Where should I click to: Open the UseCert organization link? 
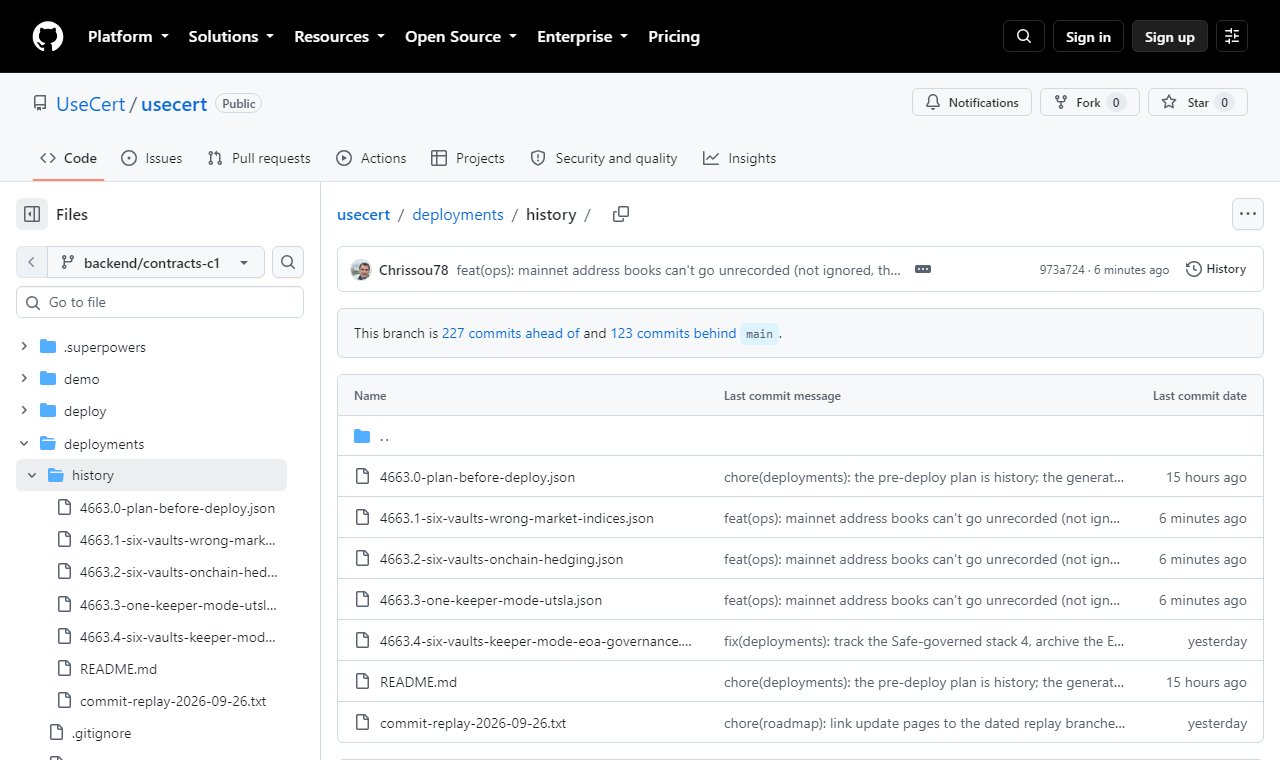[91, 103]
